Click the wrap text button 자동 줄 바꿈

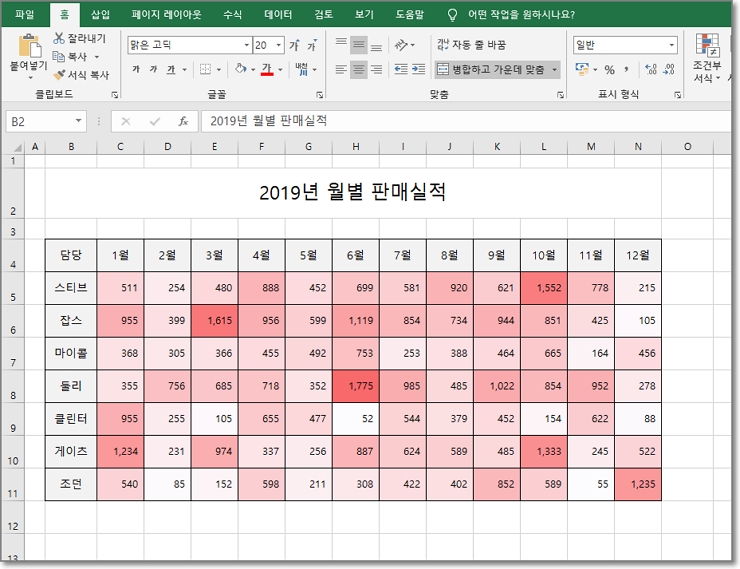471,45
